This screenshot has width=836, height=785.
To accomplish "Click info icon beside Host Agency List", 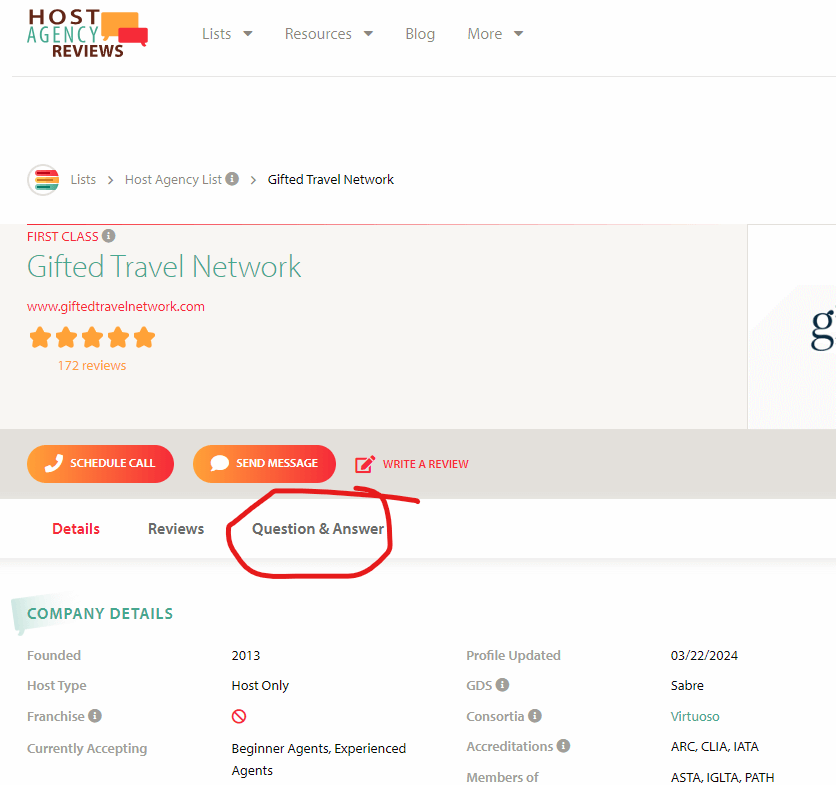I will [x=232, y=179].
